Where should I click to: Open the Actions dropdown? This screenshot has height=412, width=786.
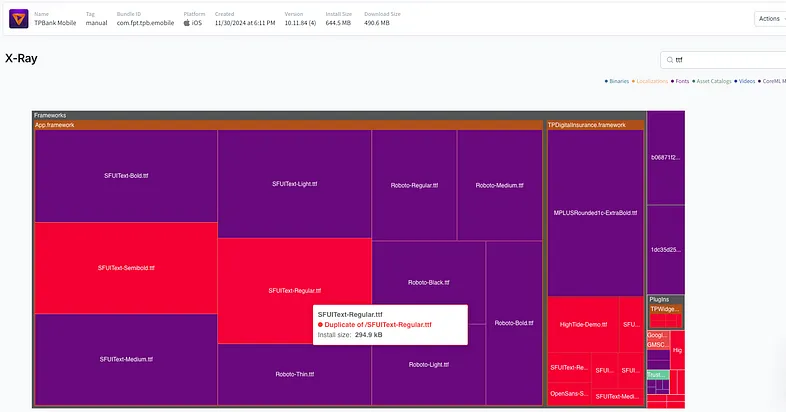[x=768, y=18]
